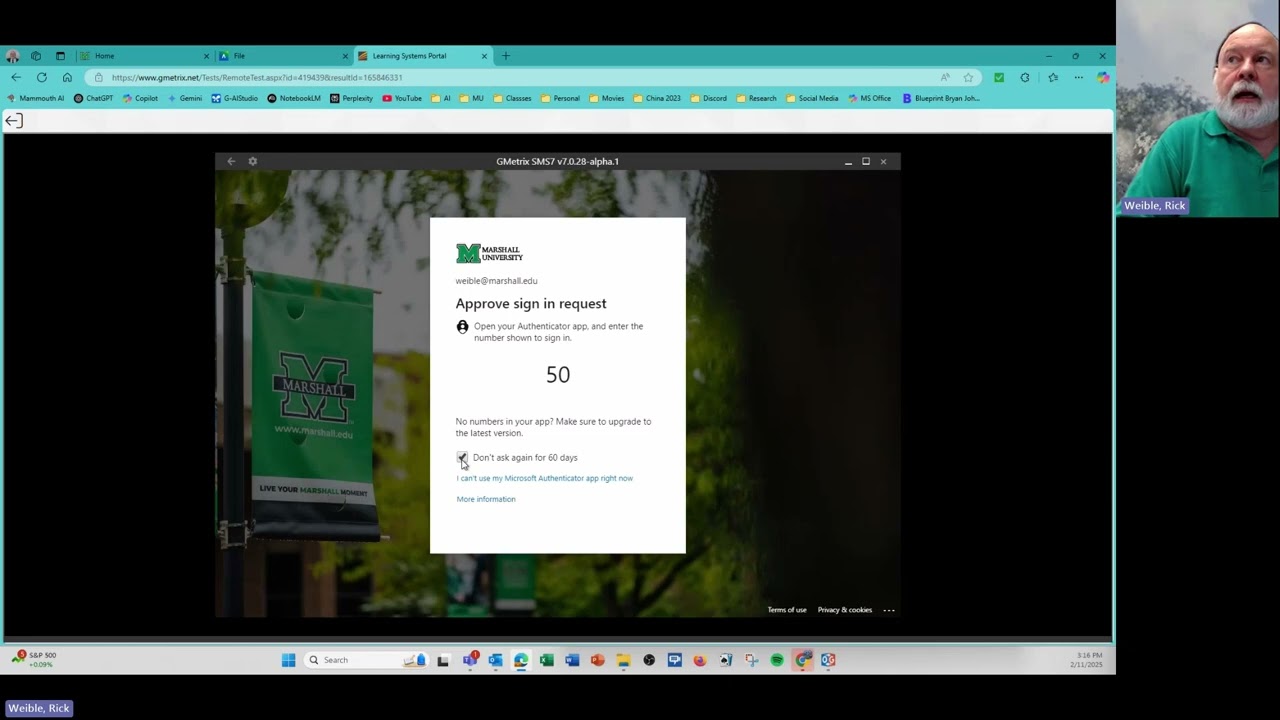Open the MS Office bookmark
This screenshot has width=1280, height=720.
869,98
